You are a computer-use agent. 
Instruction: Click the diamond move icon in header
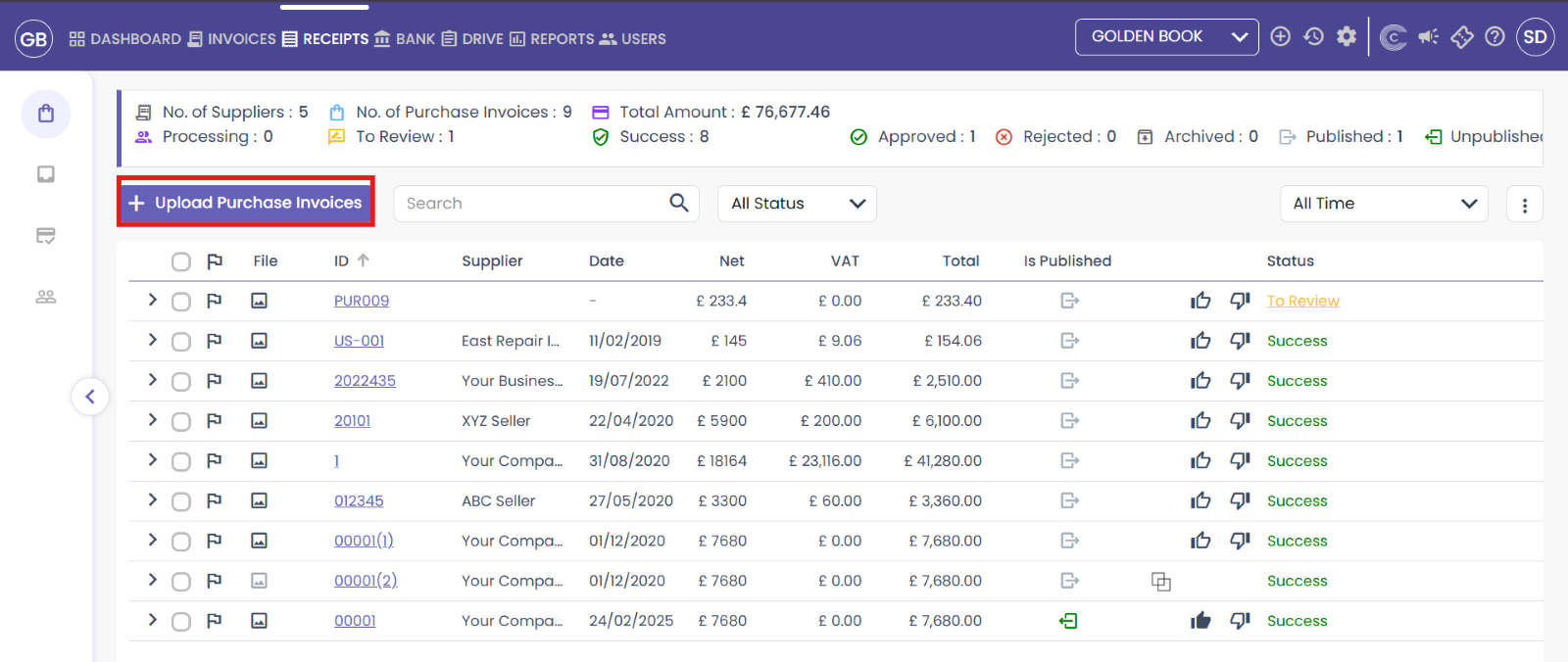point(1461,37)
